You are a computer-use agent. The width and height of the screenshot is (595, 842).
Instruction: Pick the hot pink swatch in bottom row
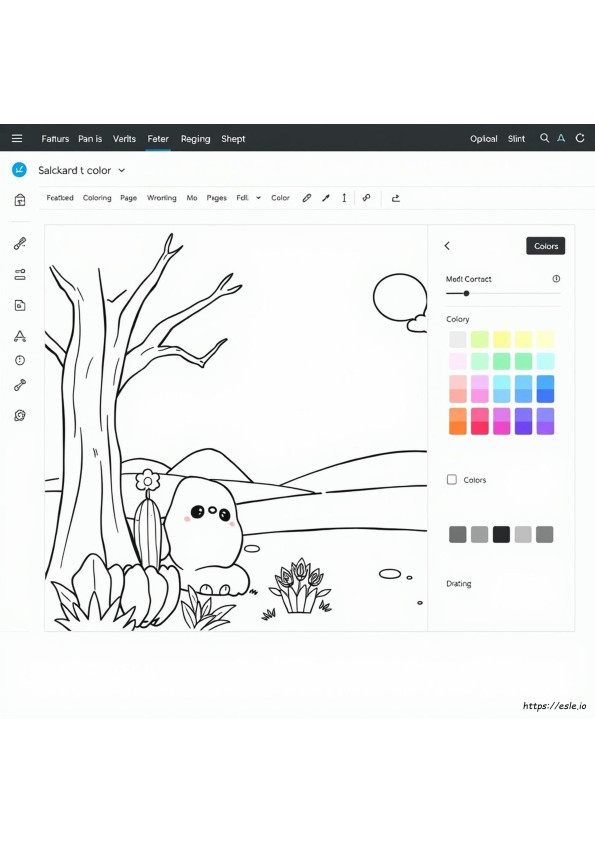pyautogui.click(x=480, y=421)
